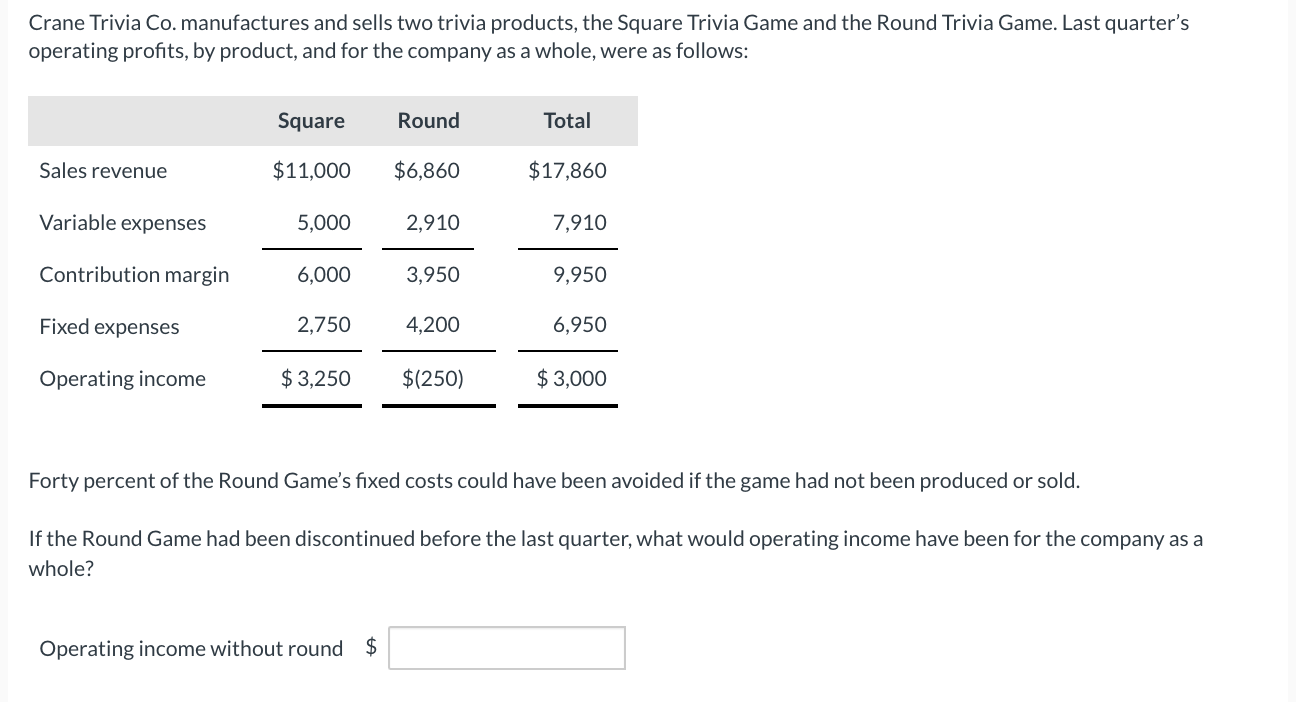Click the $11,000 Square sales value
The height and width of the screenshot is (702, 1296).
pyautogui.click(x=311, y=171)
